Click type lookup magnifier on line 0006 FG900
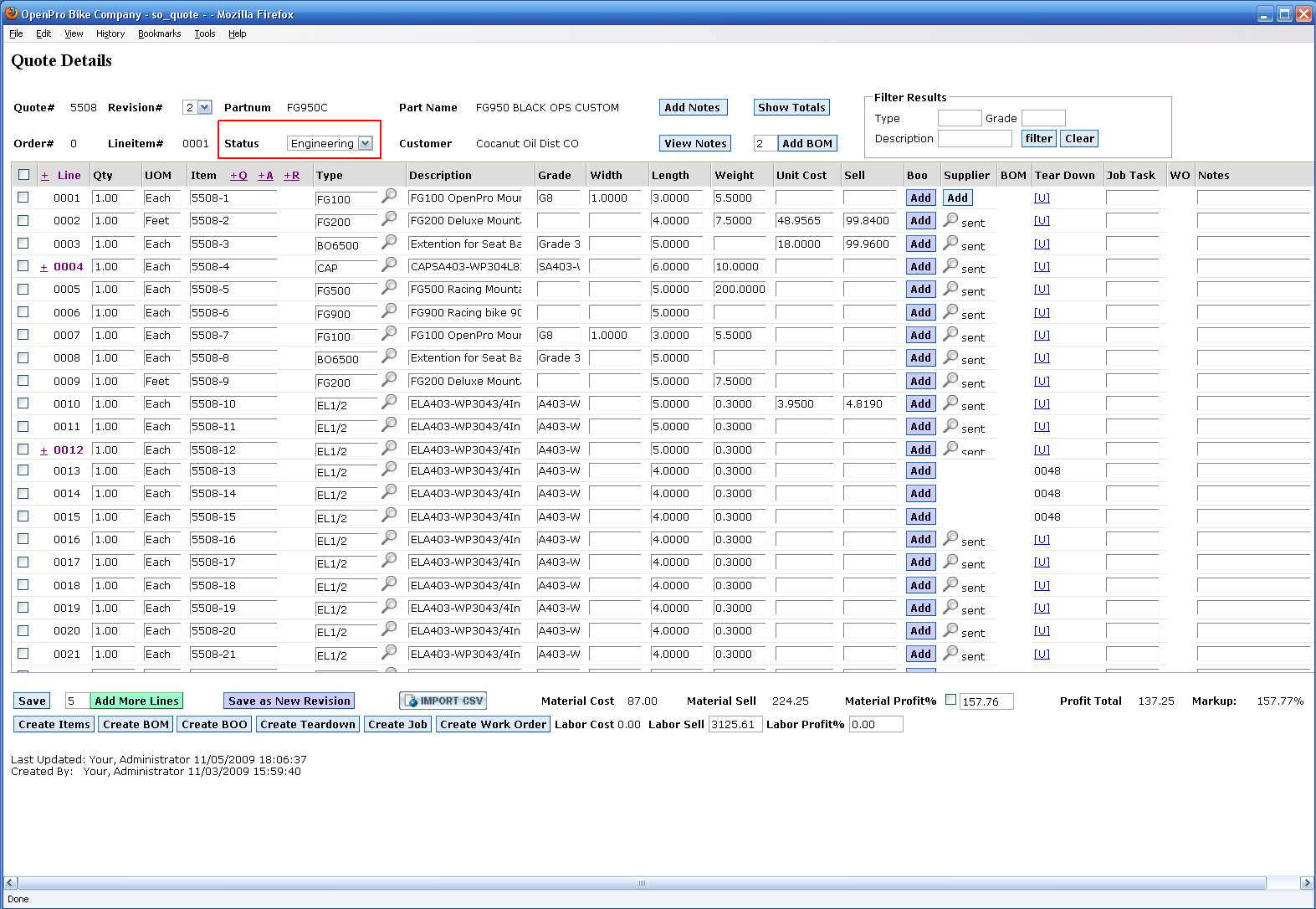Image resolution: width=1316 pixels, height=909 pixels. click(389, 311)
